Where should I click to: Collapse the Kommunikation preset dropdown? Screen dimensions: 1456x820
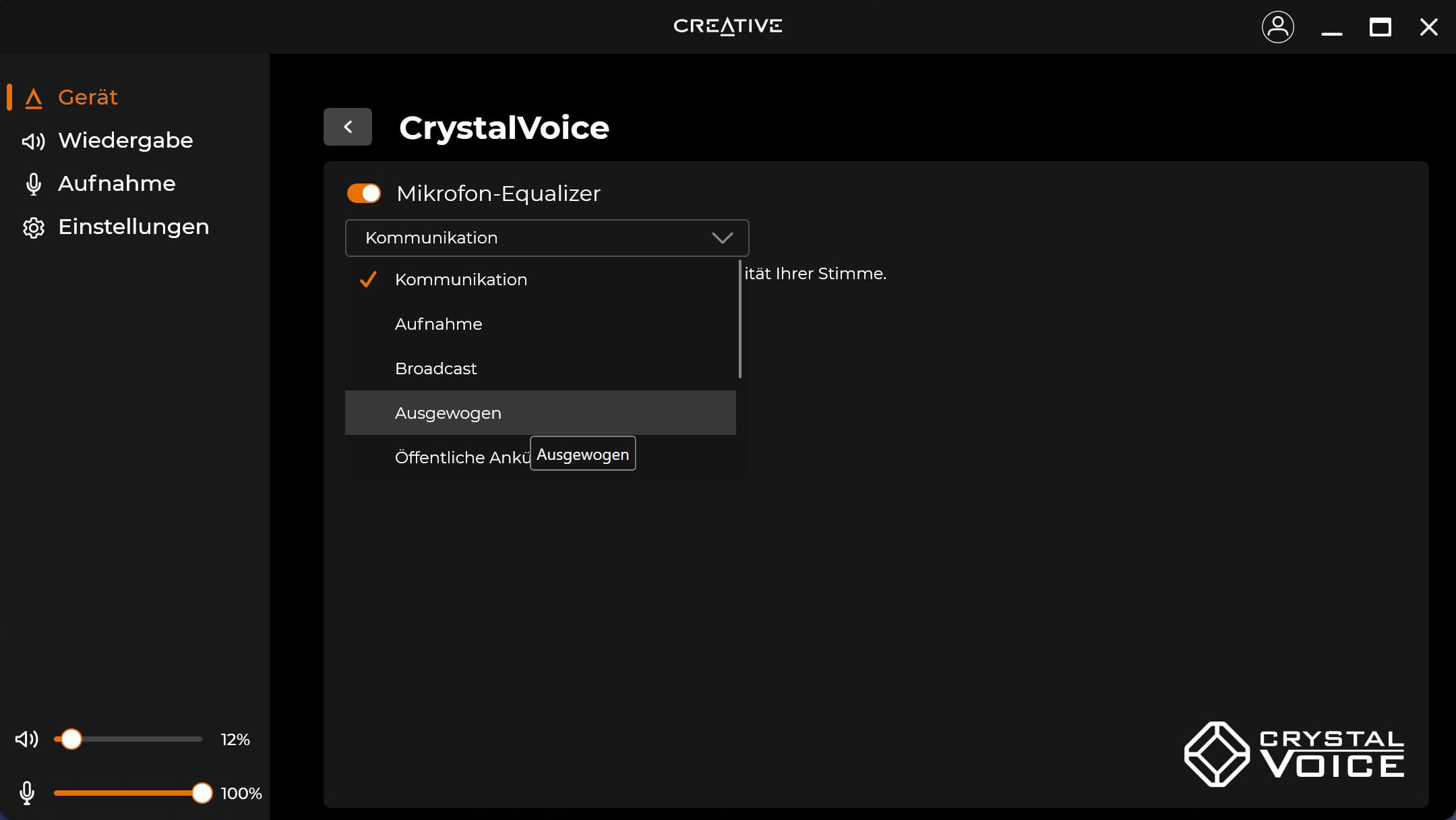coord(533,238)
